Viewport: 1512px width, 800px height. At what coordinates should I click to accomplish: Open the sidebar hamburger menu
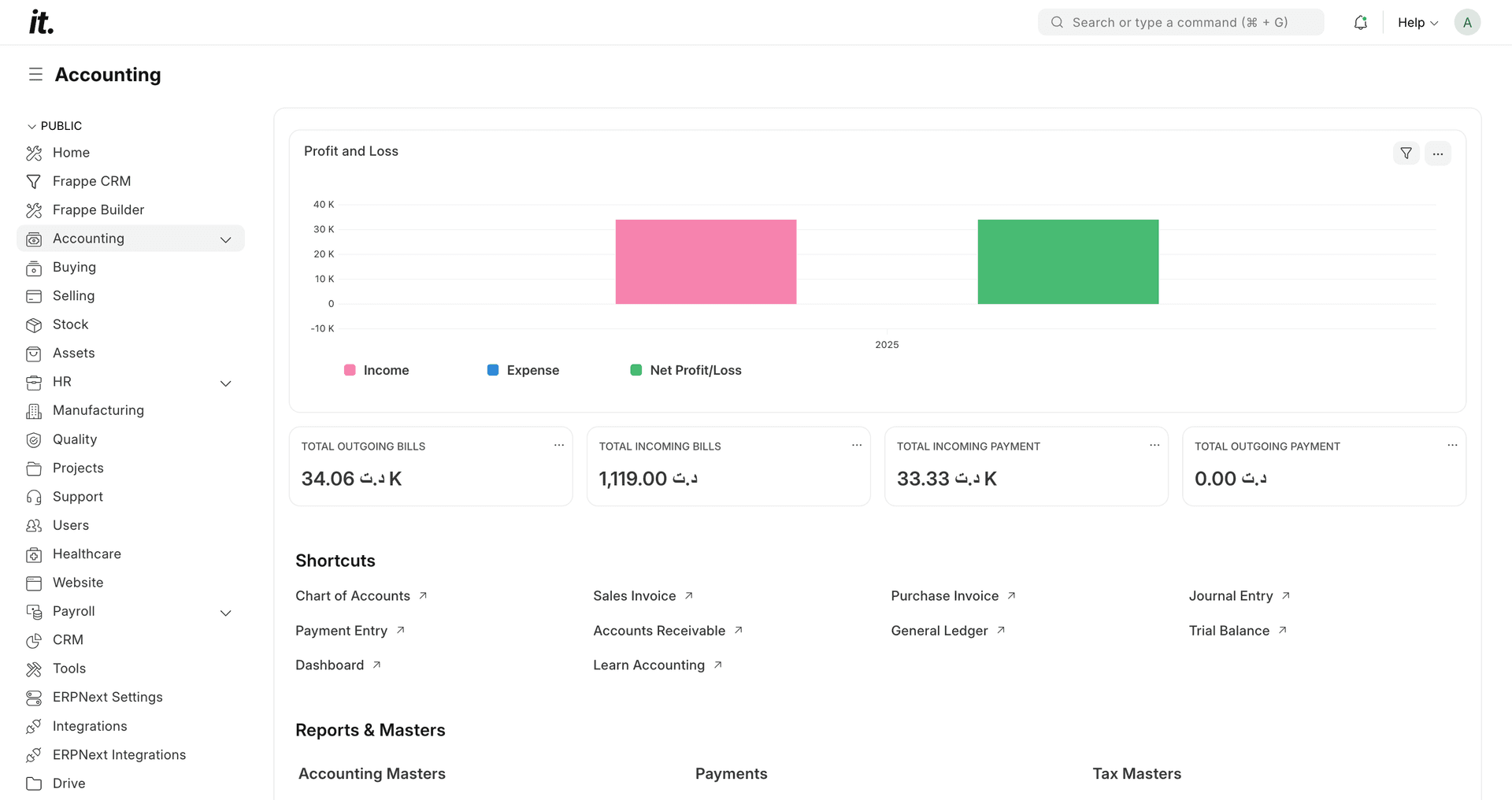tap(35, 73)
